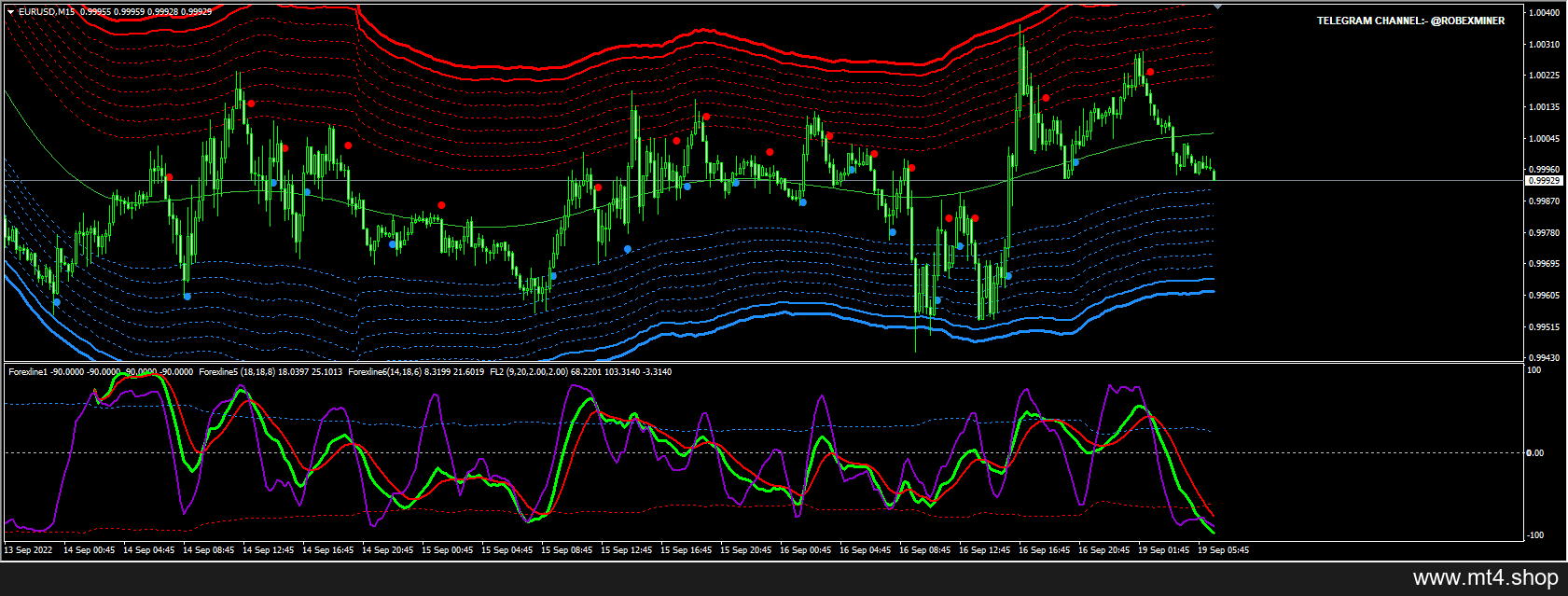Click the EURUSD,M15 chart title text
The height and width of the screenshot is (596, 1568).
(47, 12)
